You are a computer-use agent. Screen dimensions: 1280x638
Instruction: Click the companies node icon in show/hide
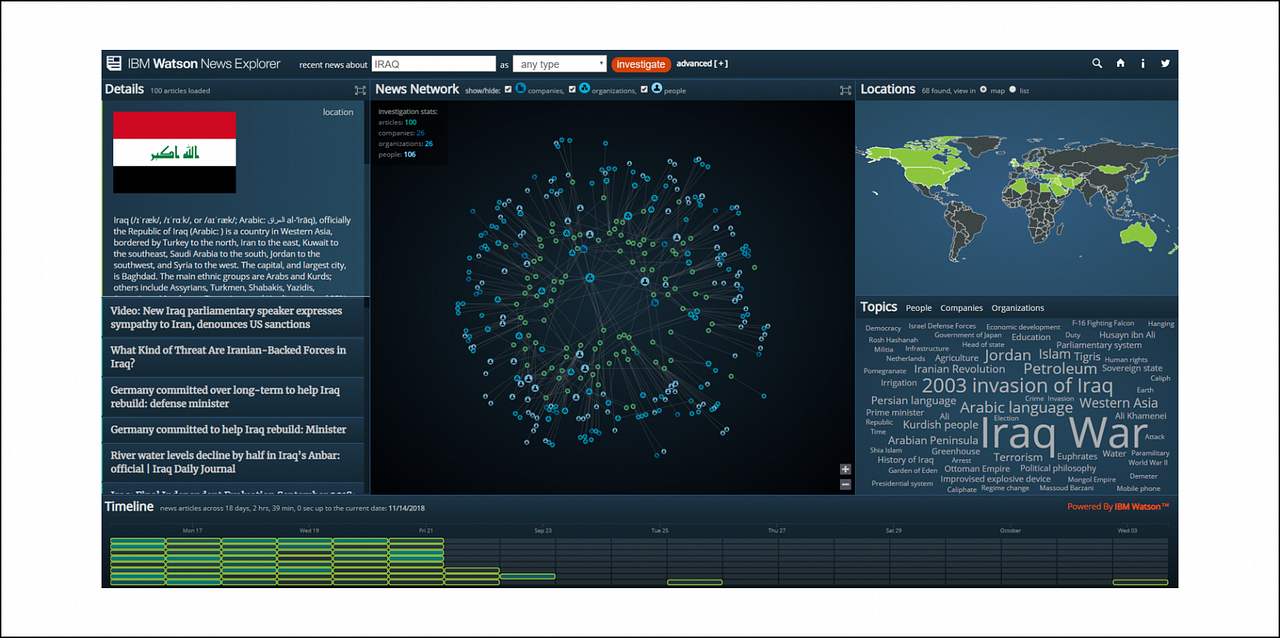(x=520, y=89)
